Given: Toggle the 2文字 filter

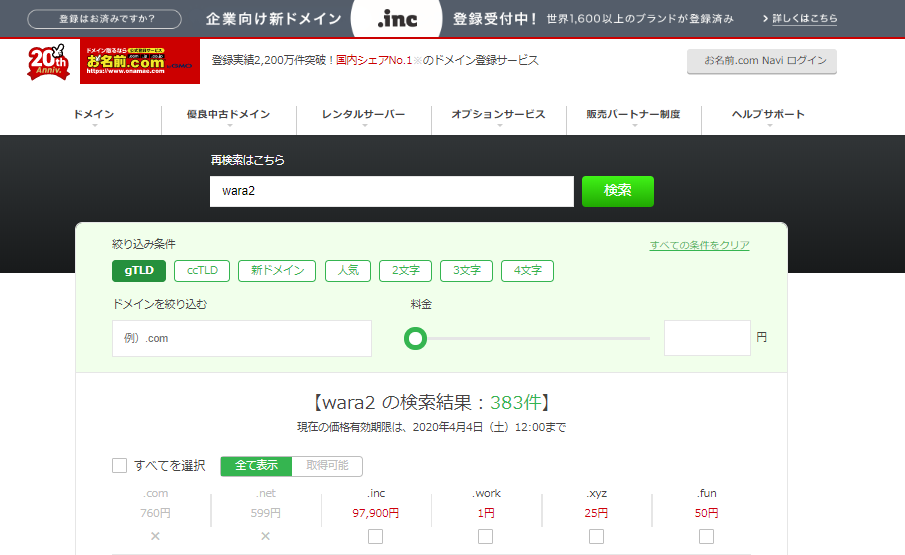Looking at the screenshot, I should (x=405, y=271).
